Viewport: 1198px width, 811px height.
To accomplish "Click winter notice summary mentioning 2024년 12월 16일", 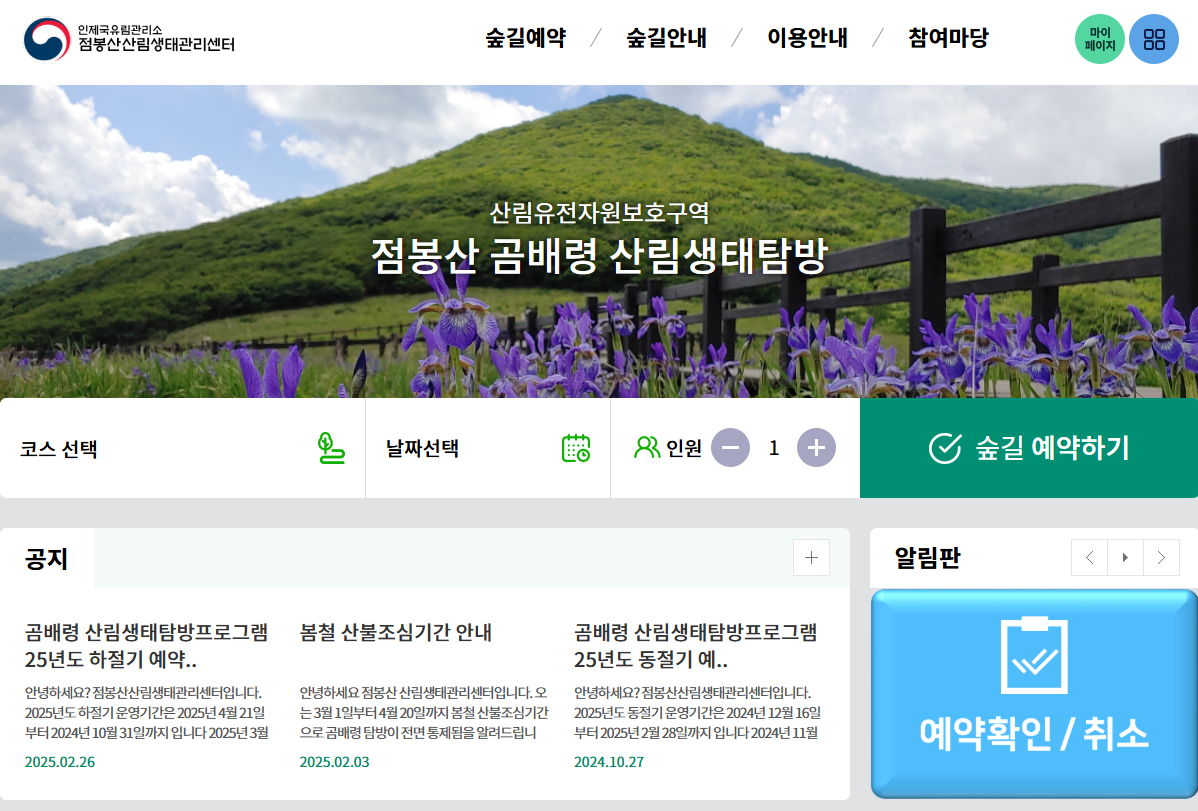I will tap(698, 712).
